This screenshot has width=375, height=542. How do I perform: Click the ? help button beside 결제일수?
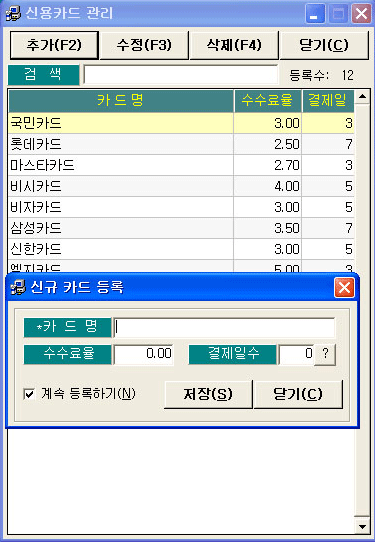(325, 354)
